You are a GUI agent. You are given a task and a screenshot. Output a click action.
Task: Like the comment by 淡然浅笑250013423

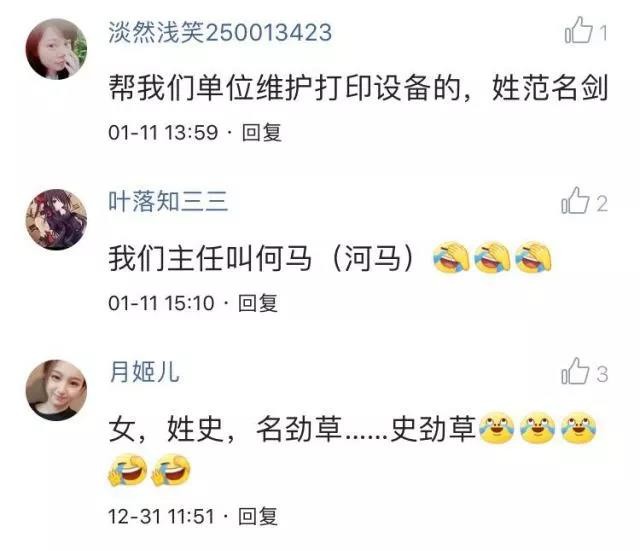coord(578,30)
